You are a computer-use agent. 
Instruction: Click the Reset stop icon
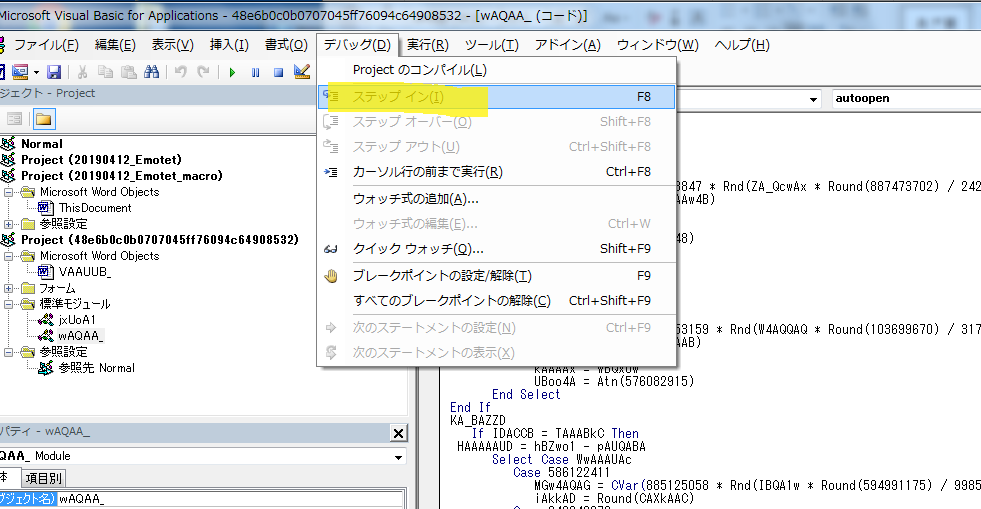click(x=278, y=73)
